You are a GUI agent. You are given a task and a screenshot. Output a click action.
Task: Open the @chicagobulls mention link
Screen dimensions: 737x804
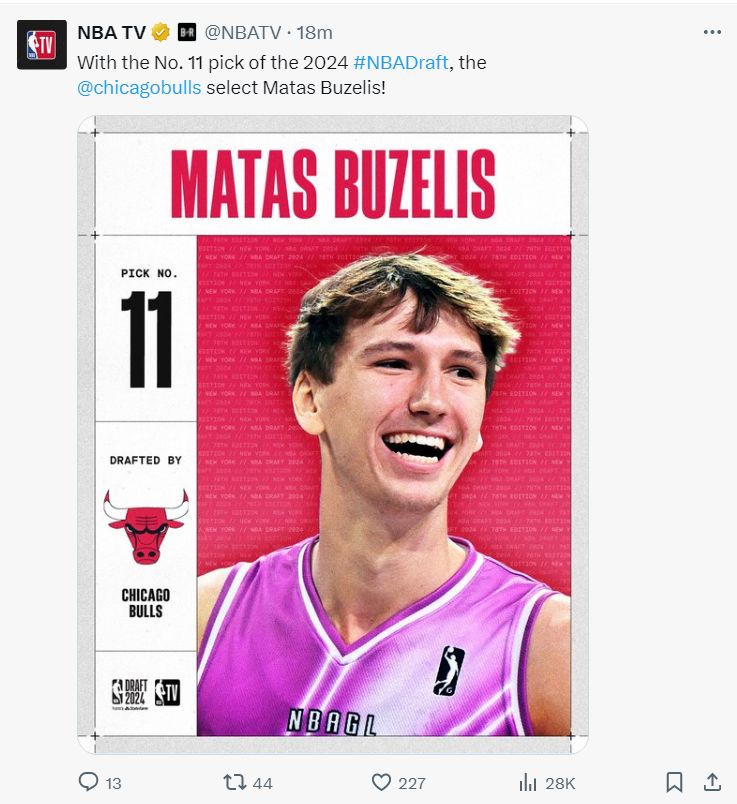tap(139, 88)
